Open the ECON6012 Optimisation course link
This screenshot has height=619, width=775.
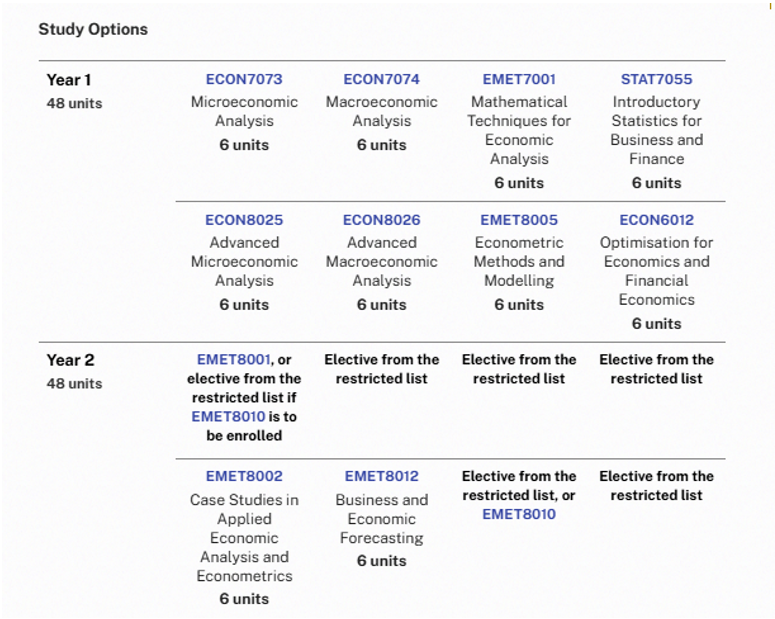point(656,220)
